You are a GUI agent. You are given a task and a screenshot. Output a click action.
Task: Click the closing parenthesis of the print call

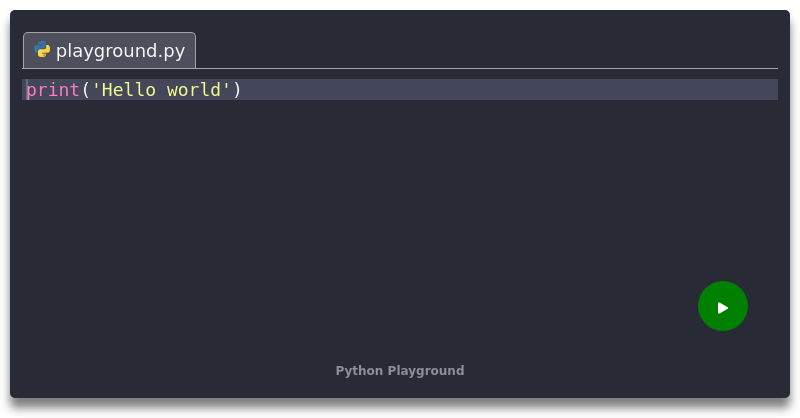point(238,90)
